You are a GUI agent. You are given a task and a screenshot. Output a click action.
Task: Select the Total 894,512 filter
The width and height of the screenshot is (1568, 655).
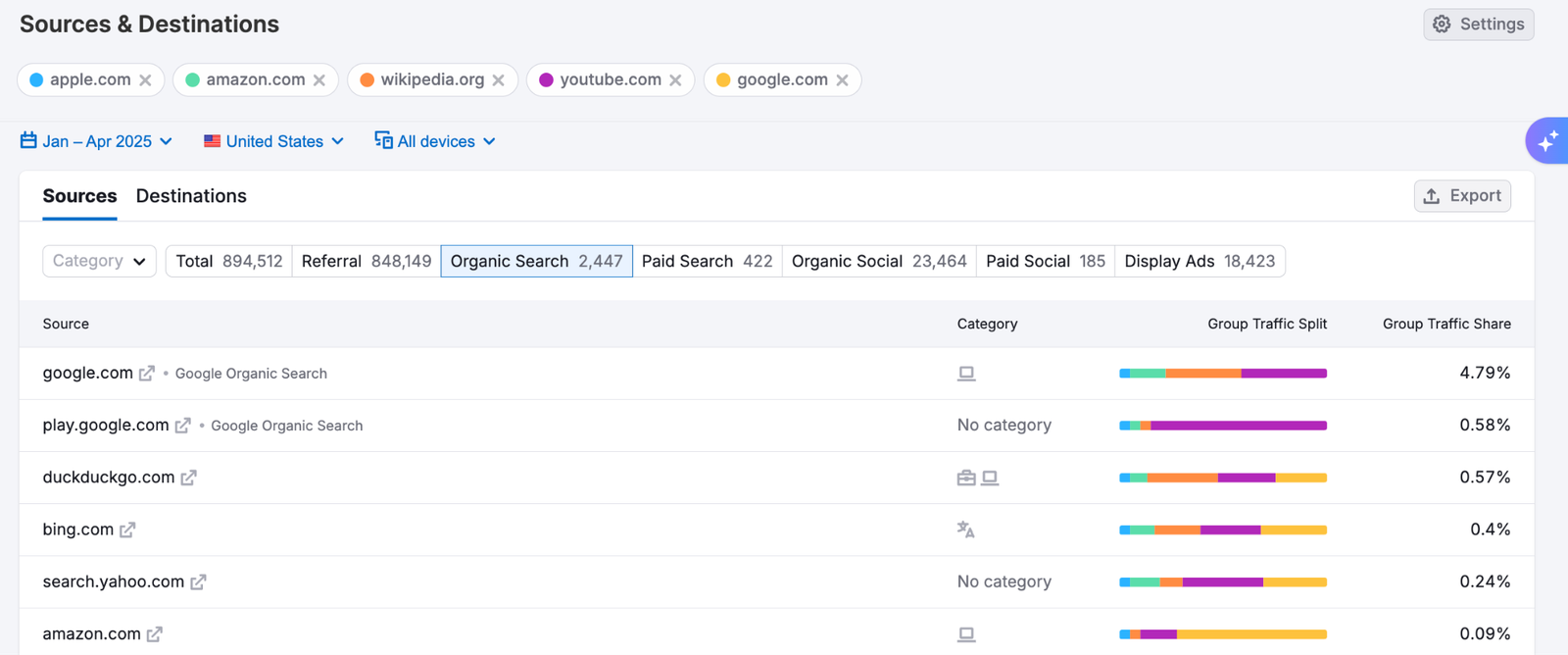tap(229, 261)
